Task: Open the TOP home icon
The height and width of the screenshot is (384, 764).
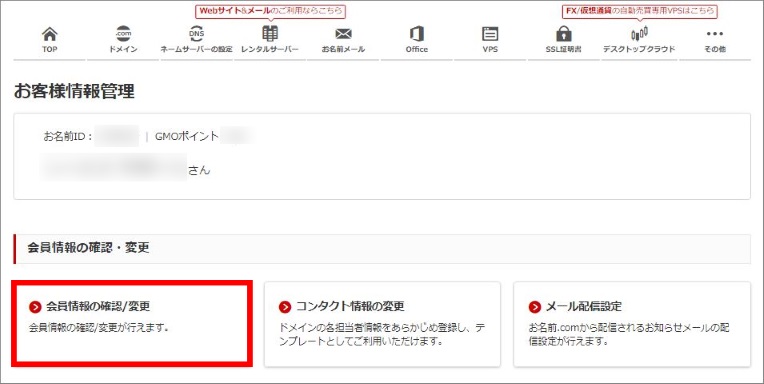Action: (x=50, y=34)
